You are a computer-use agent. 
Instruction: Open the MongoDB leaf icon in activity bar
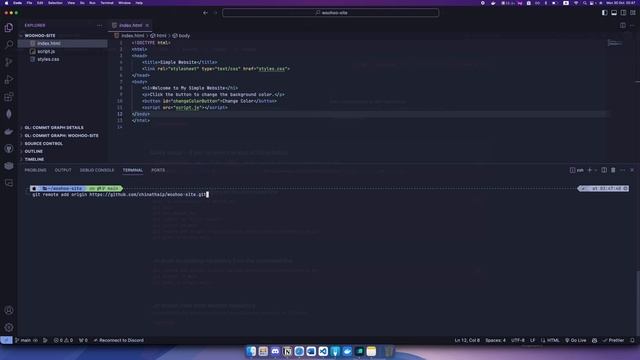[9, 114]
